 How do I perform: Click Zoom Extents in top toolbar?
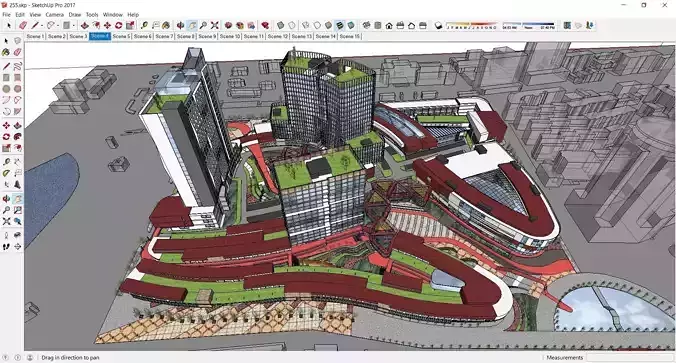coord(214,25)
